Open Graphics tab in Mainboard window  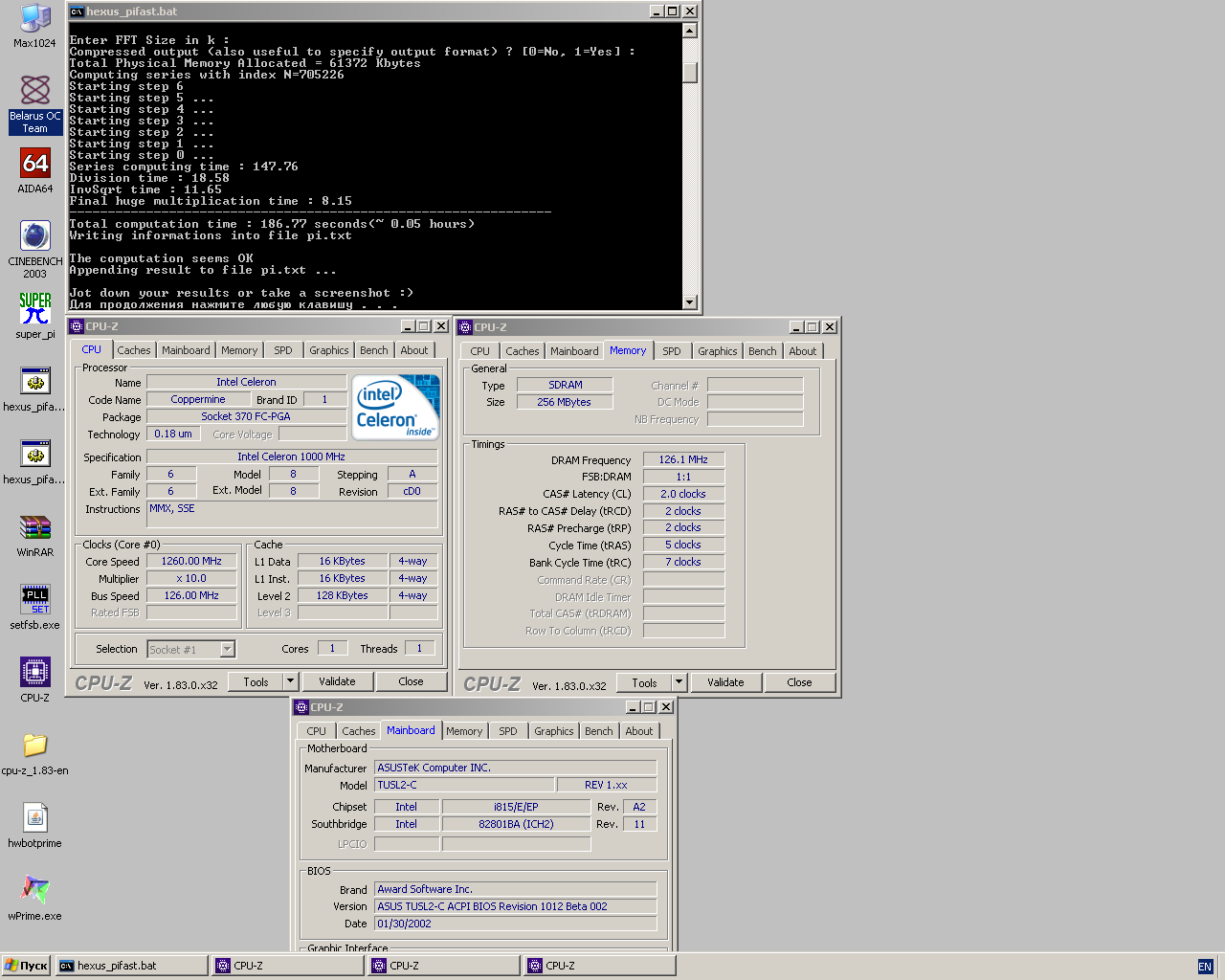pos(554,731)
